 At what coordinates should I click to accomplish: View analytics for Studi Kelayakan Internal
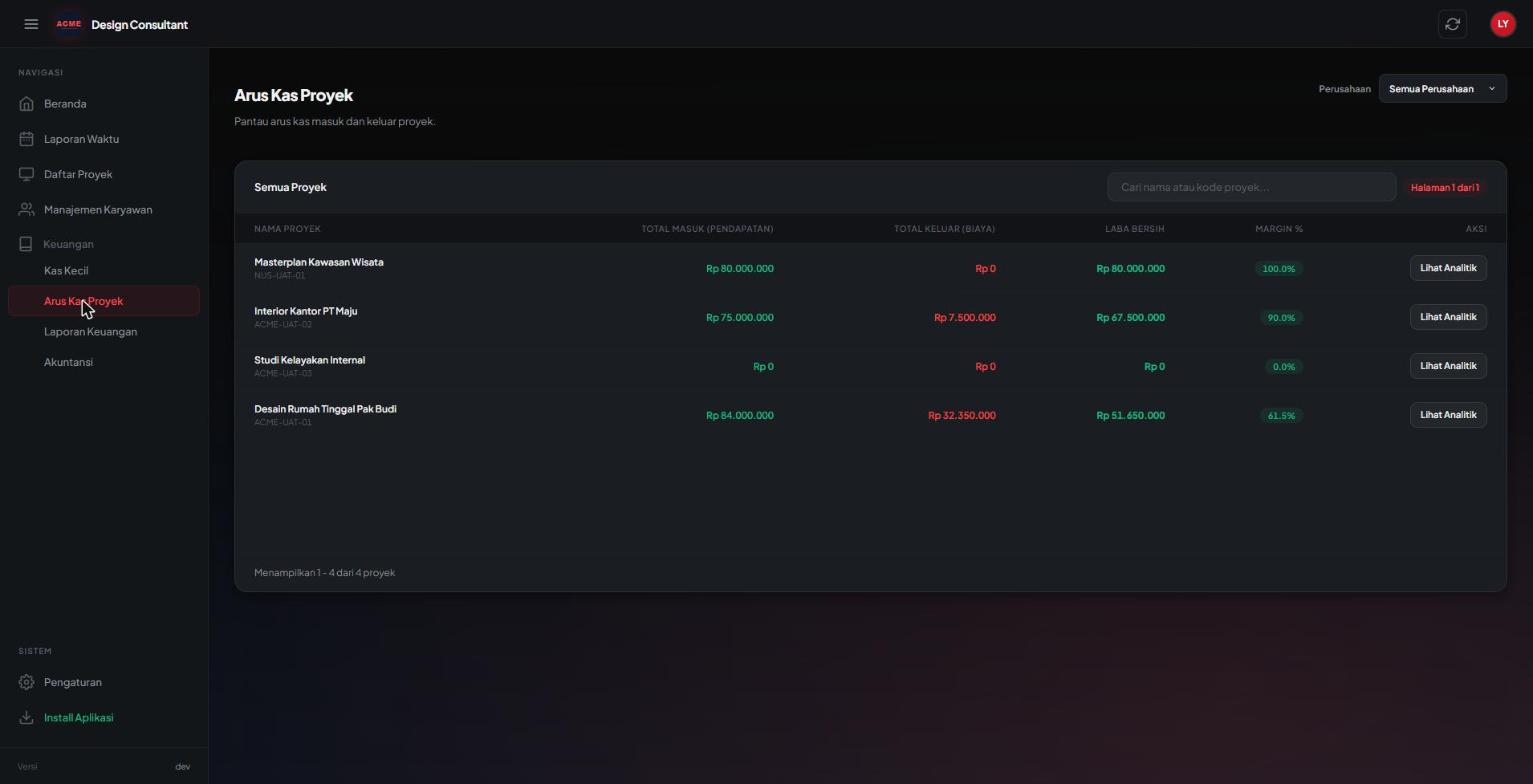(1448, 366)
